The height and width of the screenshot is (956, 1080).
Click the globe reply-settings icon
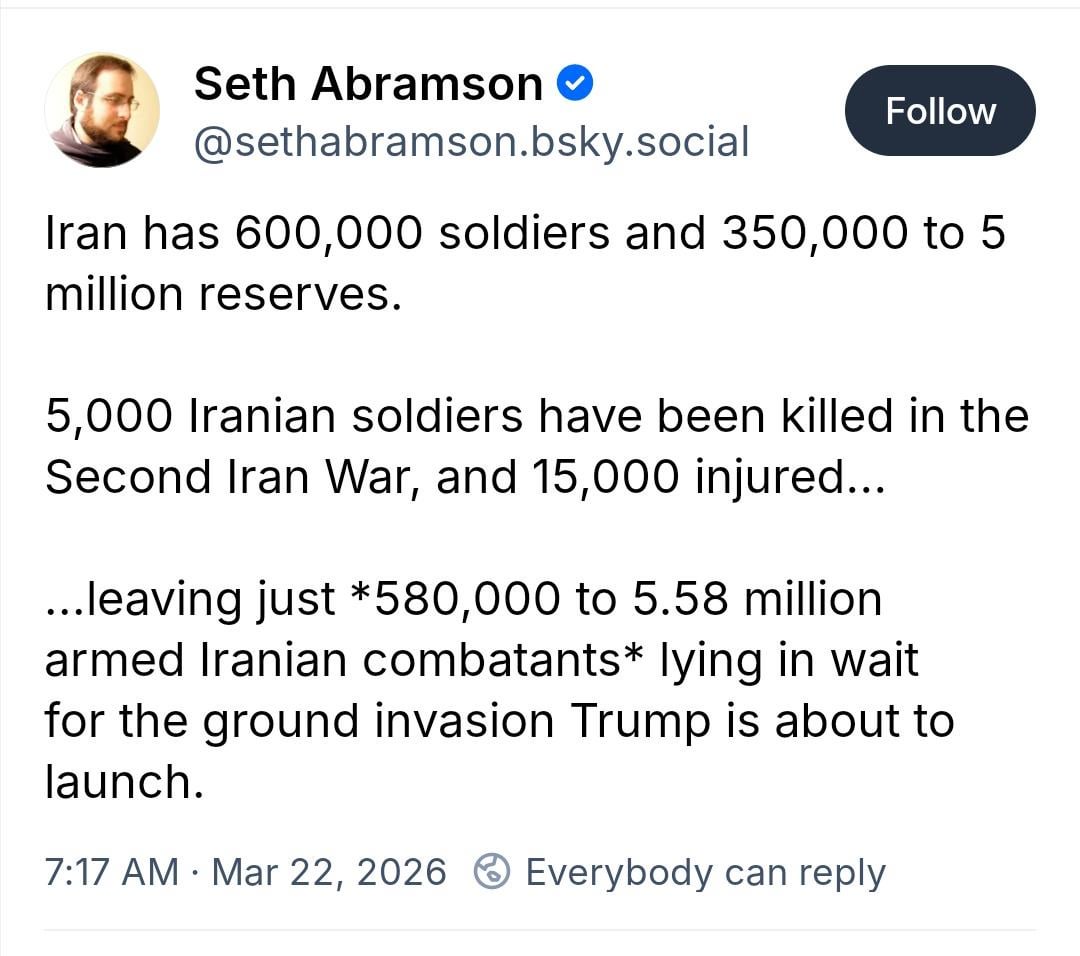pyautogui.click(x=492, y=872)
